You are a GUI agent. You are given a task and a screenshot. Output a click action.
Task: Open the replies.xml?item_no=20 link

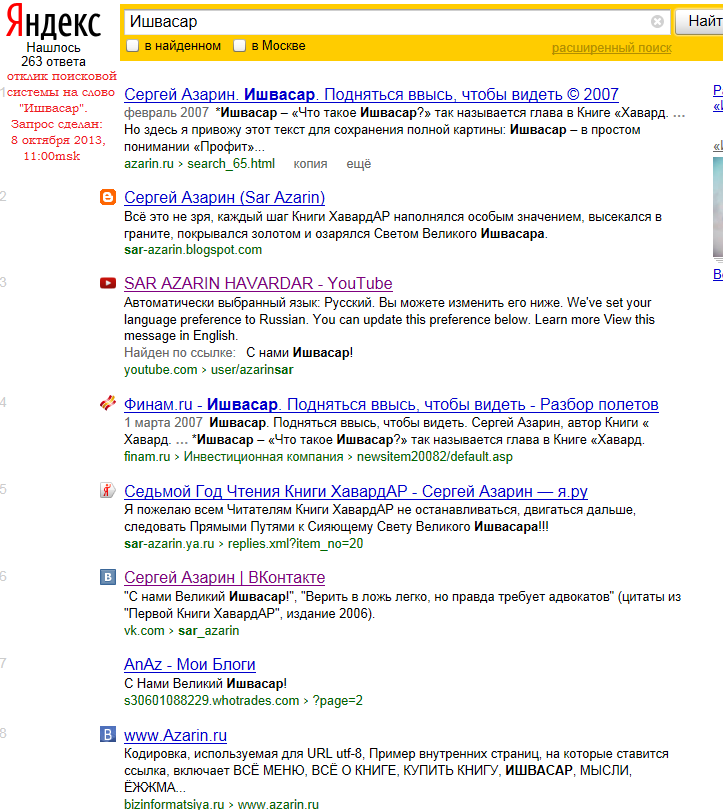pyautogui.click(x=295, y=544)
